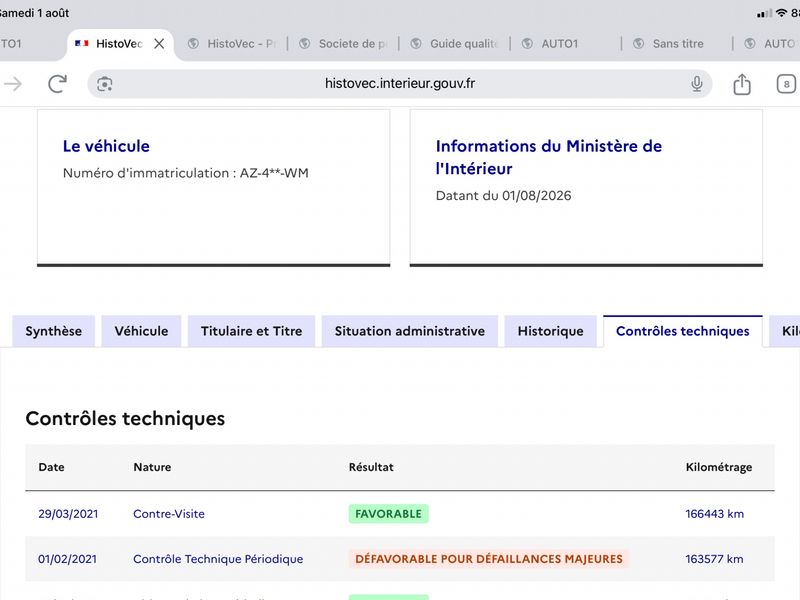Close the active HistoVec tab
The height and width of the screenshot is (600, 800).
click(159, 44)
